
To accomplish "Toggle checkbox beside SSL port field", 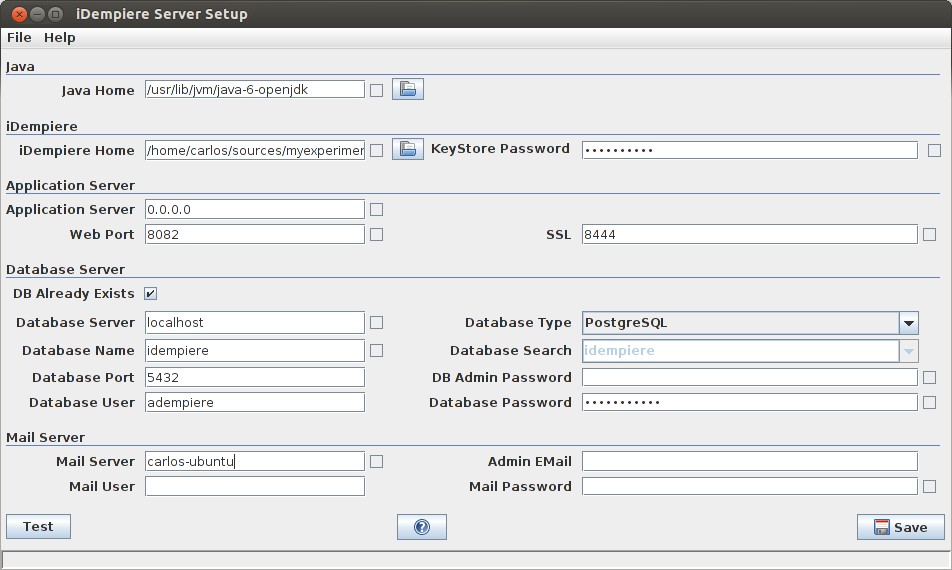I will pos(930,234).
